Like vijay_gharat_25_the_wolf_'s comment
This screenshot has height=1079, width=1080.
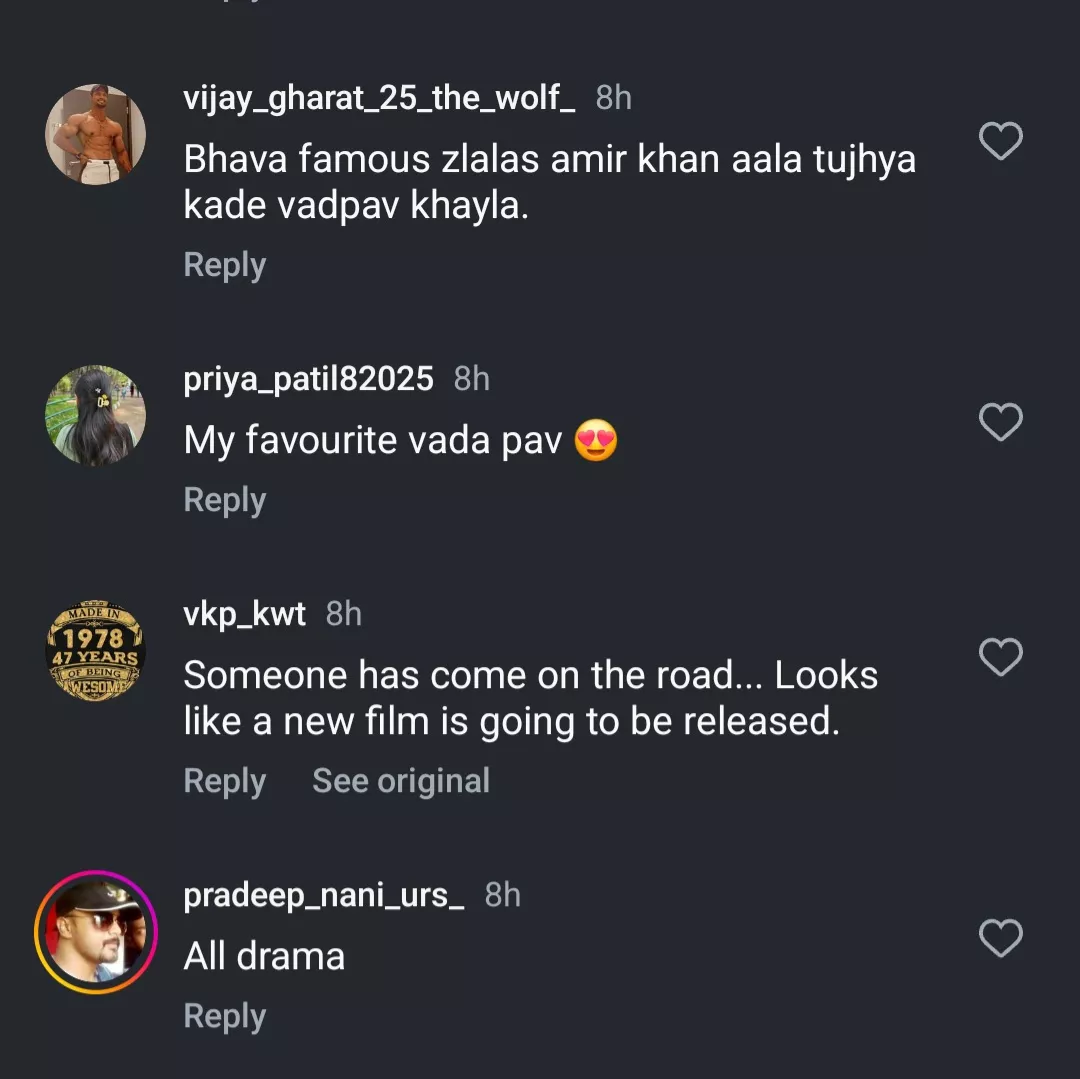1000,141
